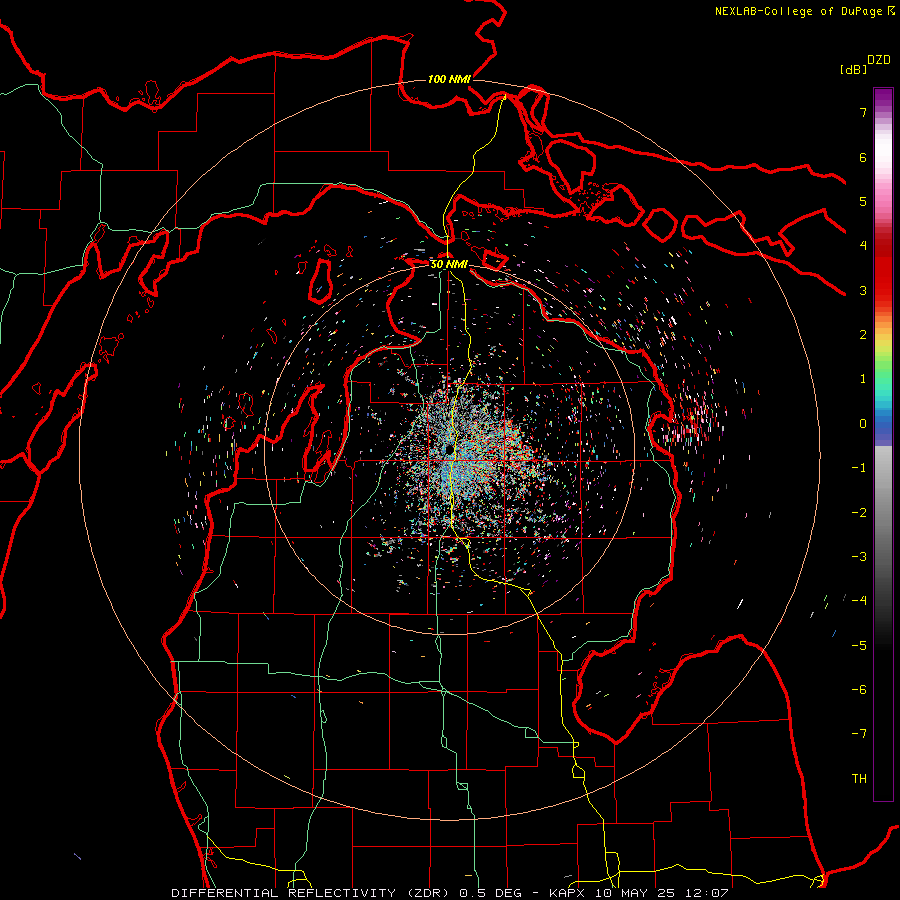This screenshot has width=900, height=900.
Task: Click the KAPX station identifier in caption
Action: coord(567,893)
